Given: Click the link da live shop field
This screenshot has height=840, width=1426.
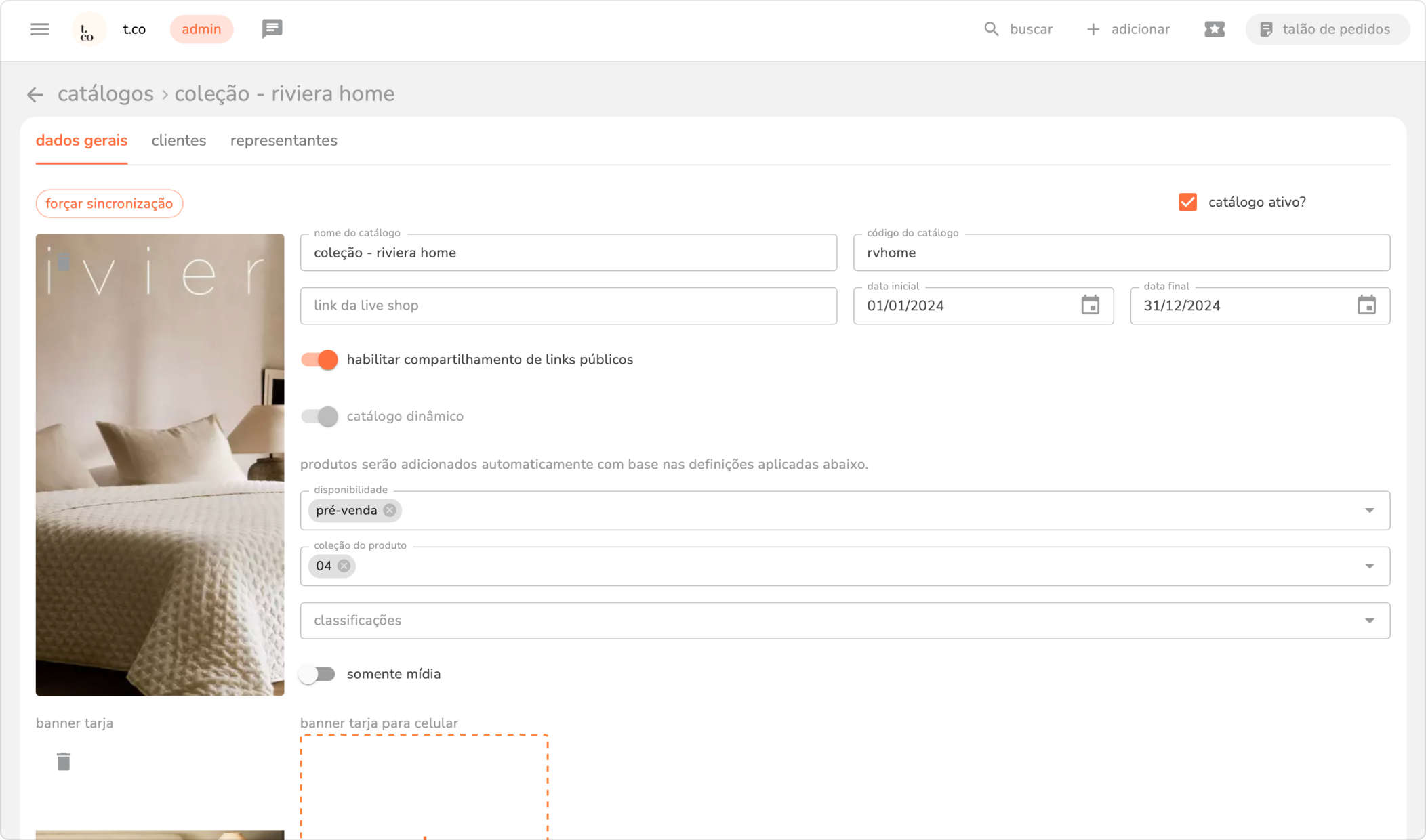Looking at the screenshot, I should pos(568,306).
